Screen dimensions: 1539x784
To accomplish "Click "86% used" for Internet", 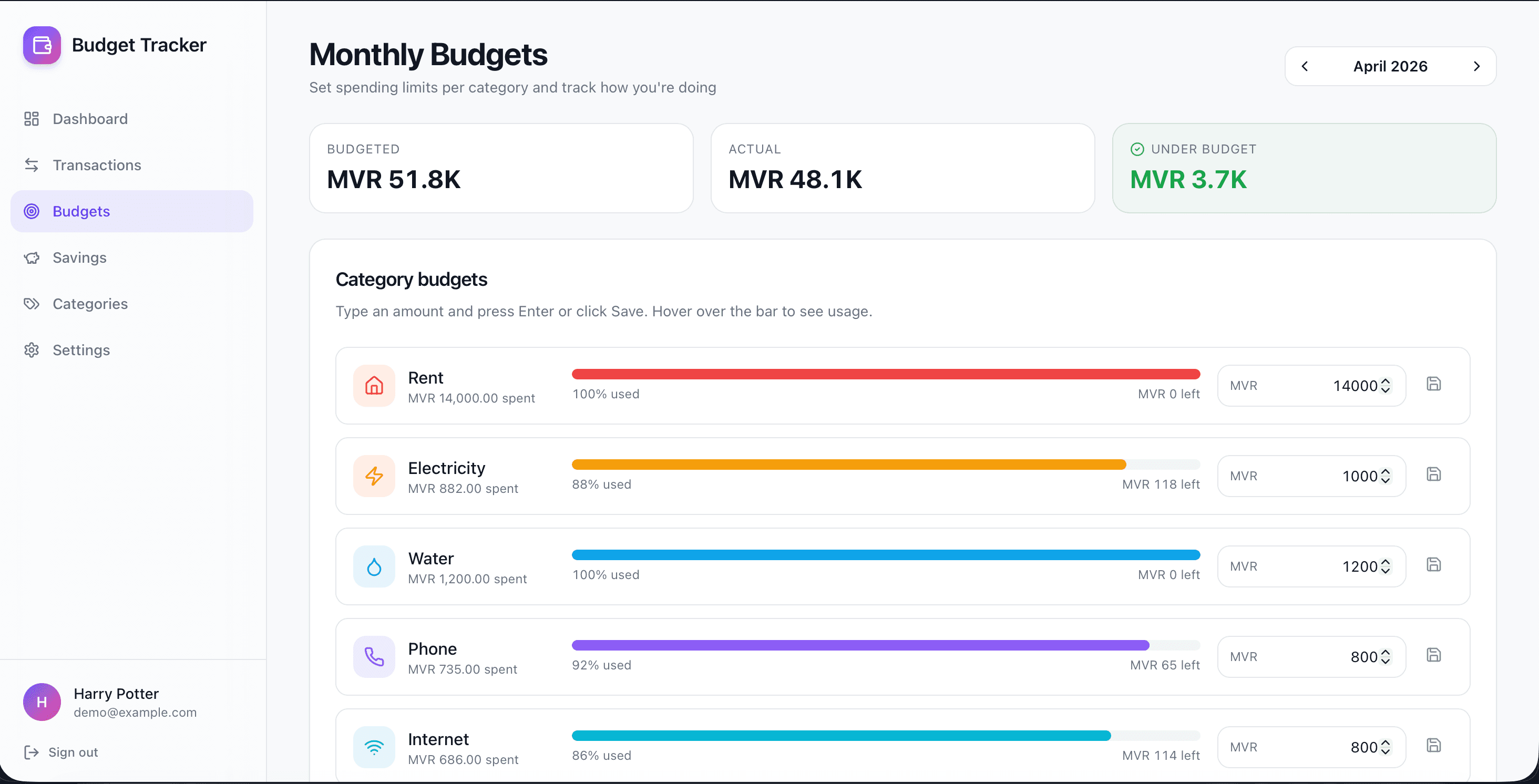I will (602, 755).
